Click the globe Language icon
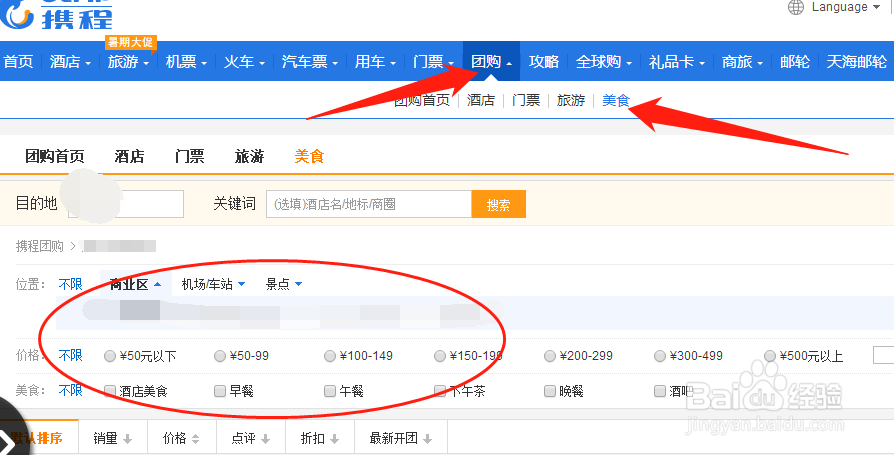Viewport: 894px width, 455px height. coord(796,7)
